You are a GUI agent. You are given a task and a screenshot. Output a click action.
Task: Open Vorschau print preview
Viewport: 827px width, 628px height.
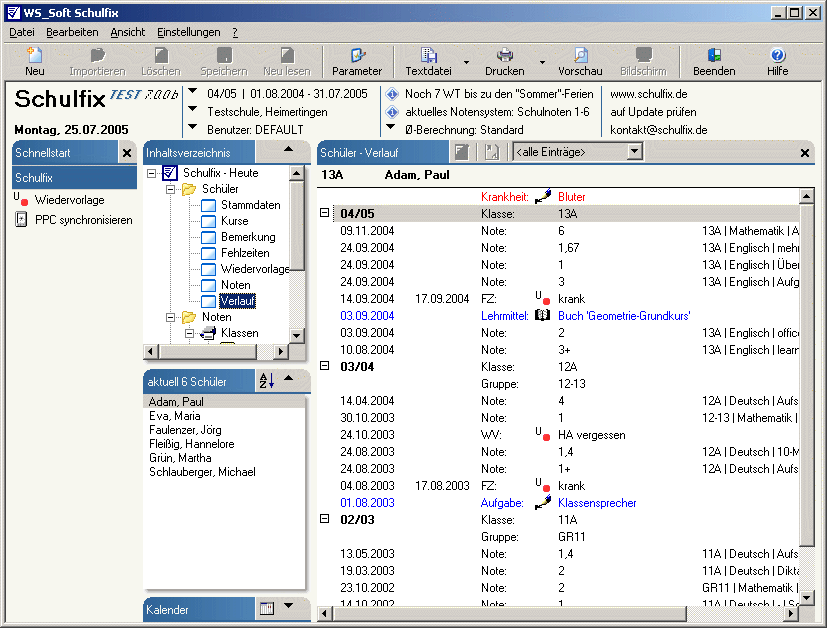[580, 56]
